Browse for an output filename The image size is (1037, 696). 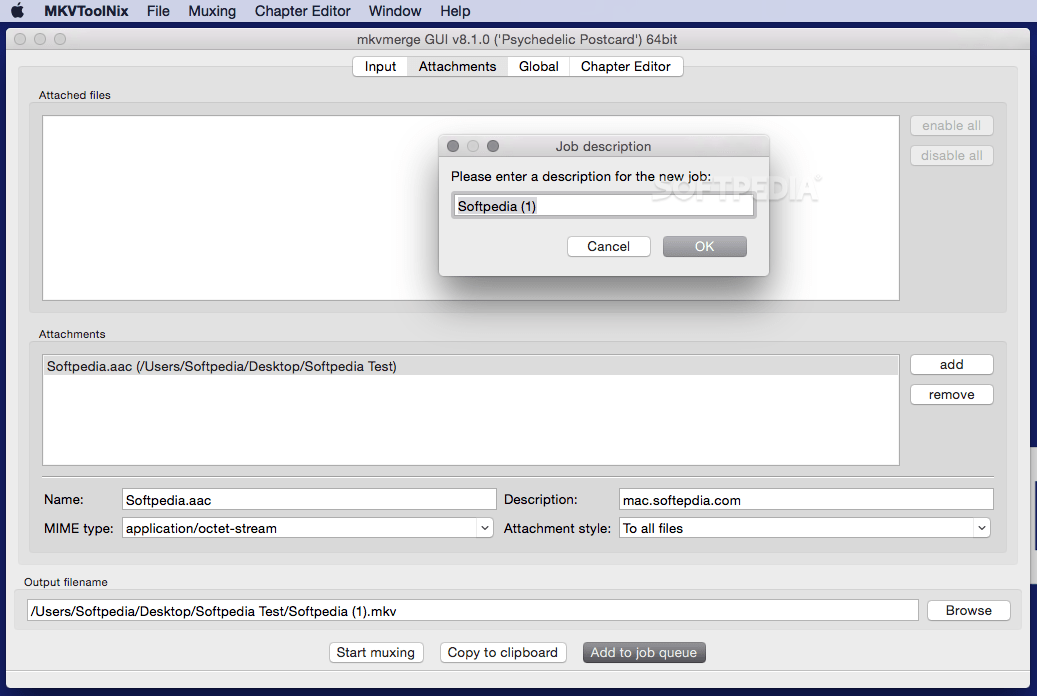pyautogui.click(x=968, y=610)
